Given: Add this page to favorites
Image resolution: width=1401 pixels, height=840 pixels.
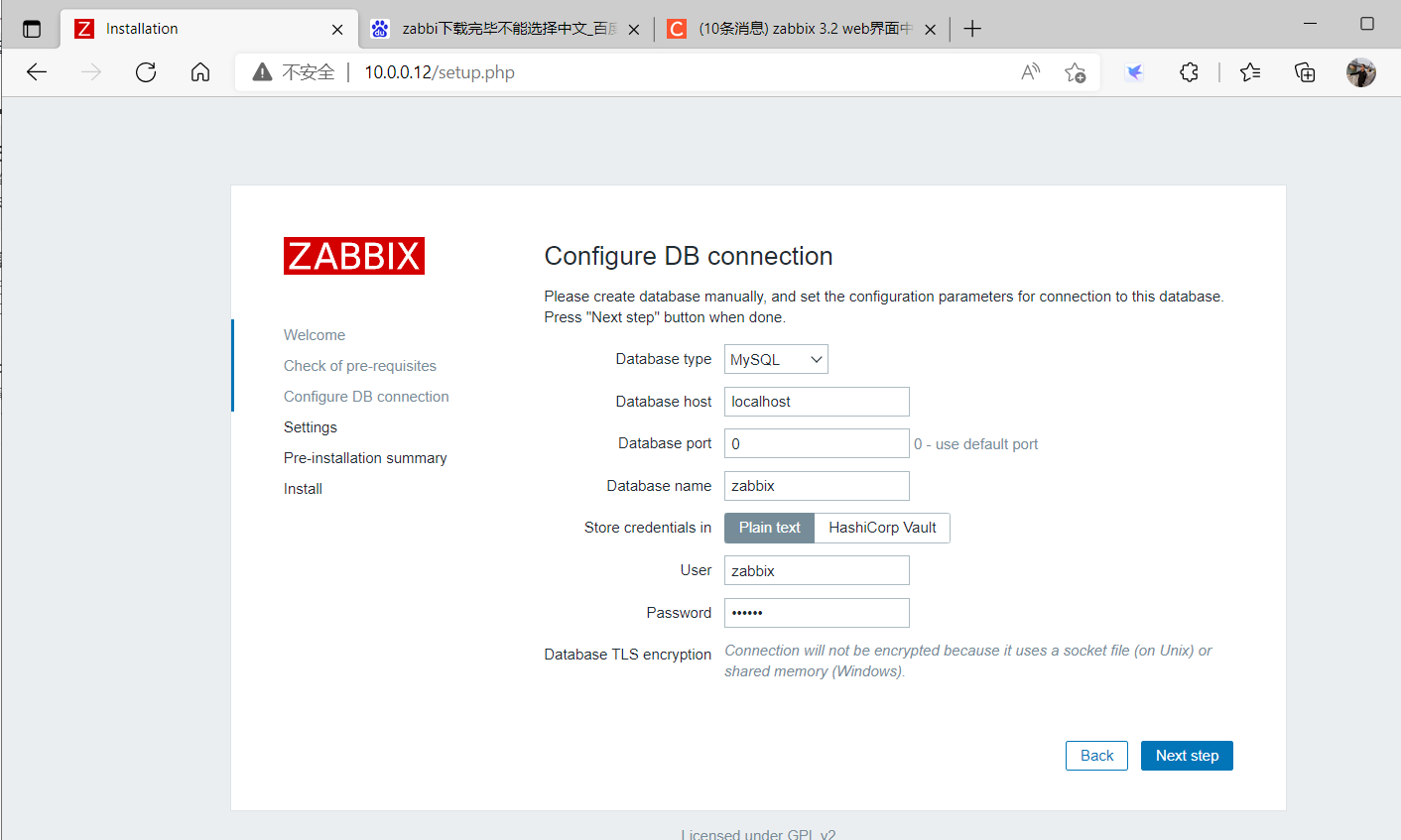Looking at the screenshot, I should 1076,72.
